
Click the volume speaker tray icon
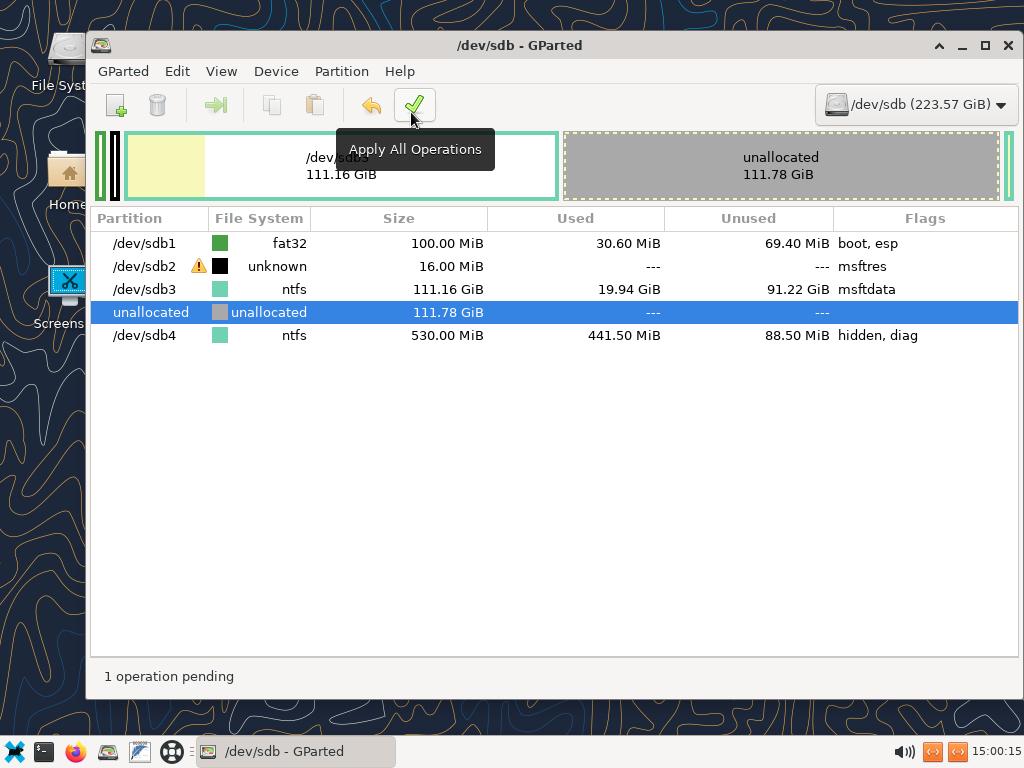904,751
